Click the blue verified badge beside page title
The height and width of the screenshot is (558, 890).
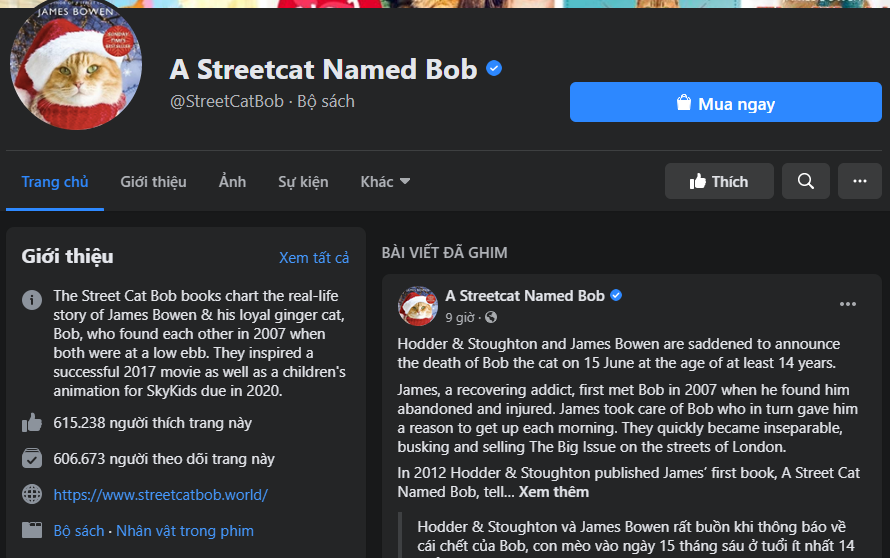click(x=494, y=69)
